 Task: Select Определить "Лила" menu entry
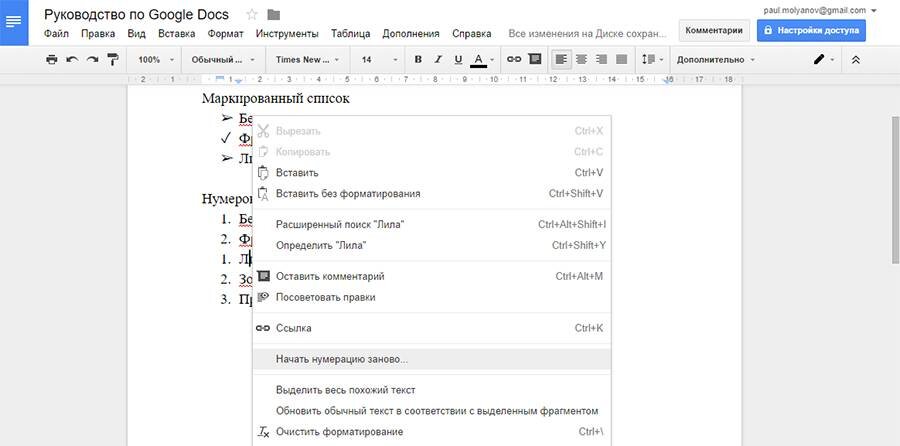click(432, 246)
